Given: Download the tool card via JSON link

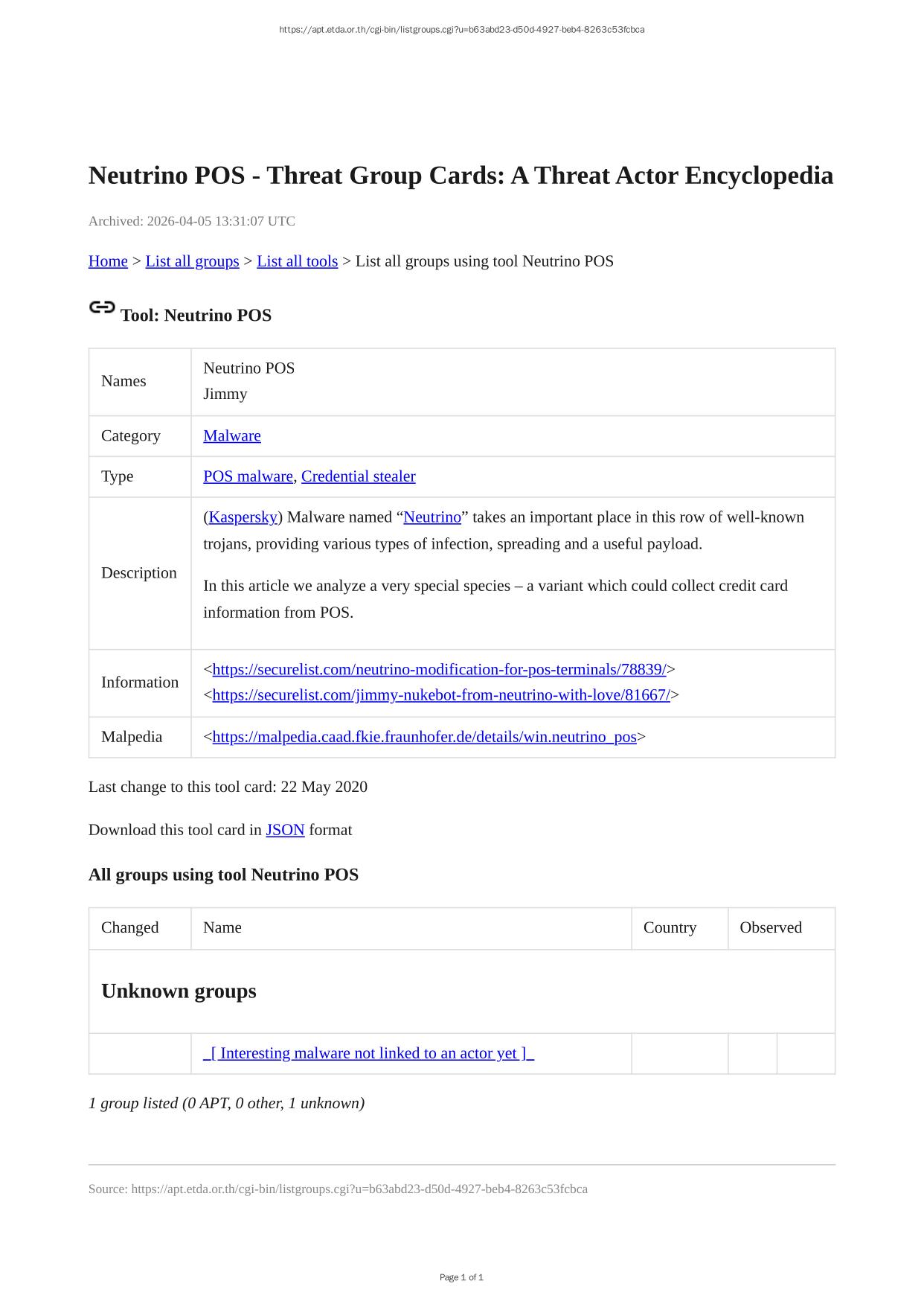Looking at the screenshot, I should coord(285,830).
